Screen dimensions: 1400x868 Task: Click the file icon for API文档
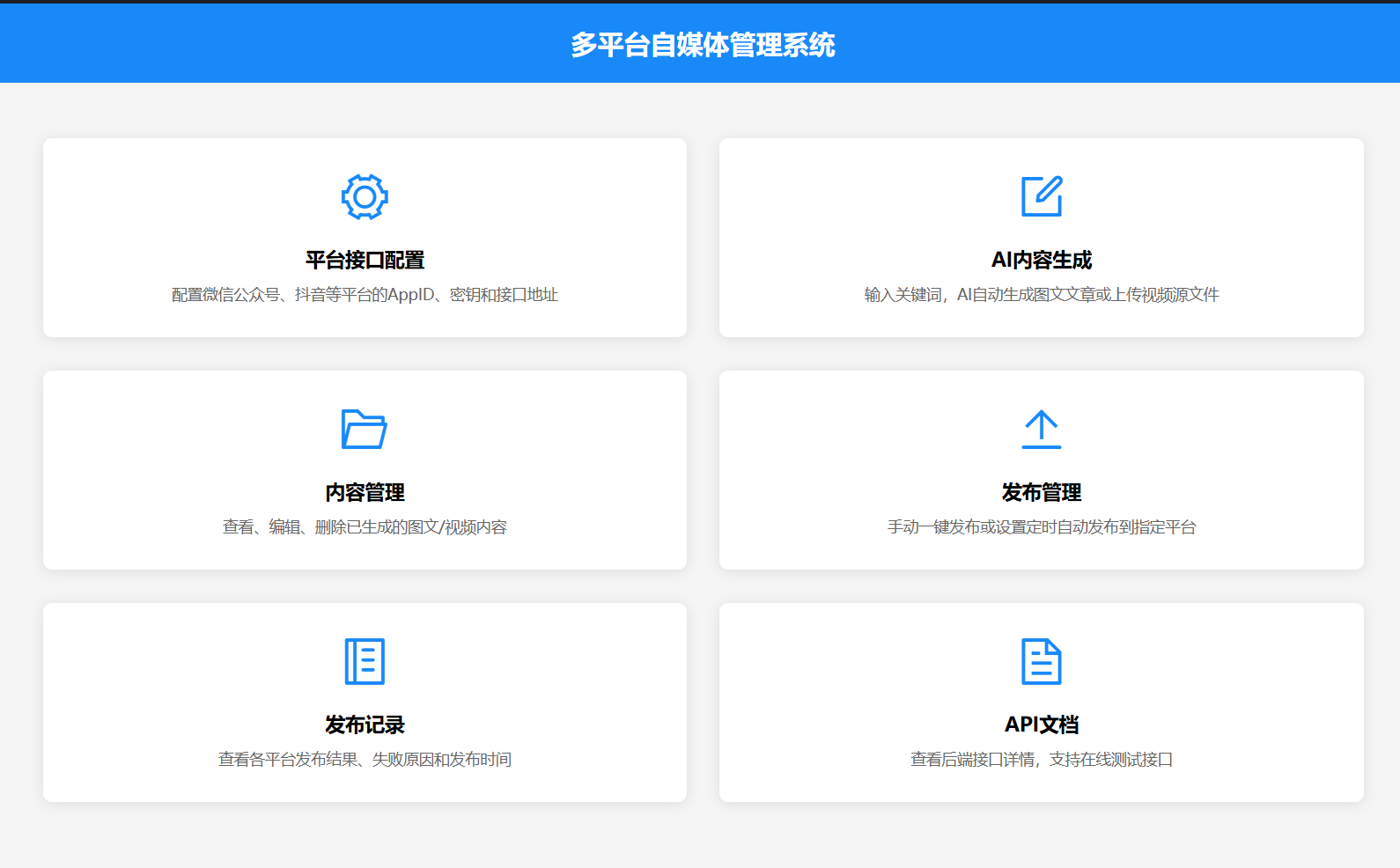click(x=1041, y=661)
